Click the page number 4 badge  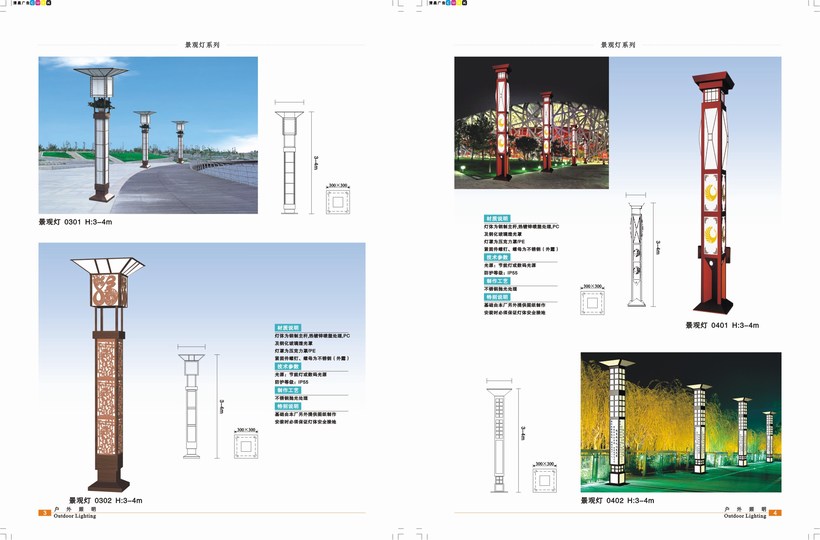tap(776, 513)
